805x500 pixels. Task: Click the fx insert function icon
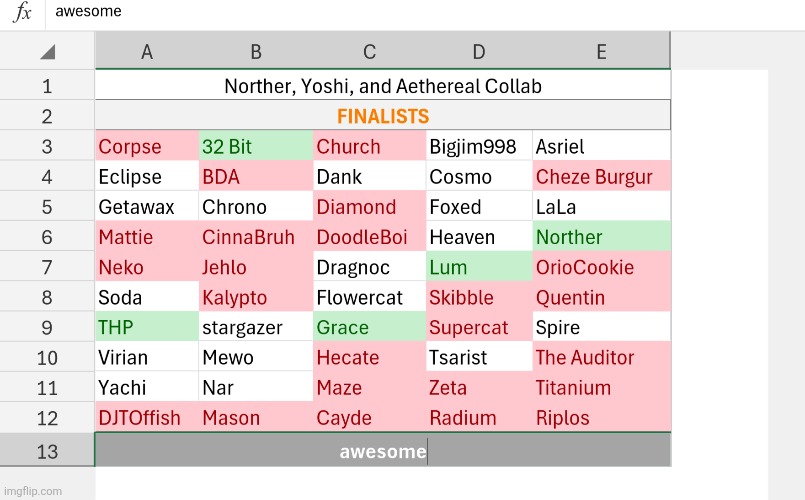(22, 12)
